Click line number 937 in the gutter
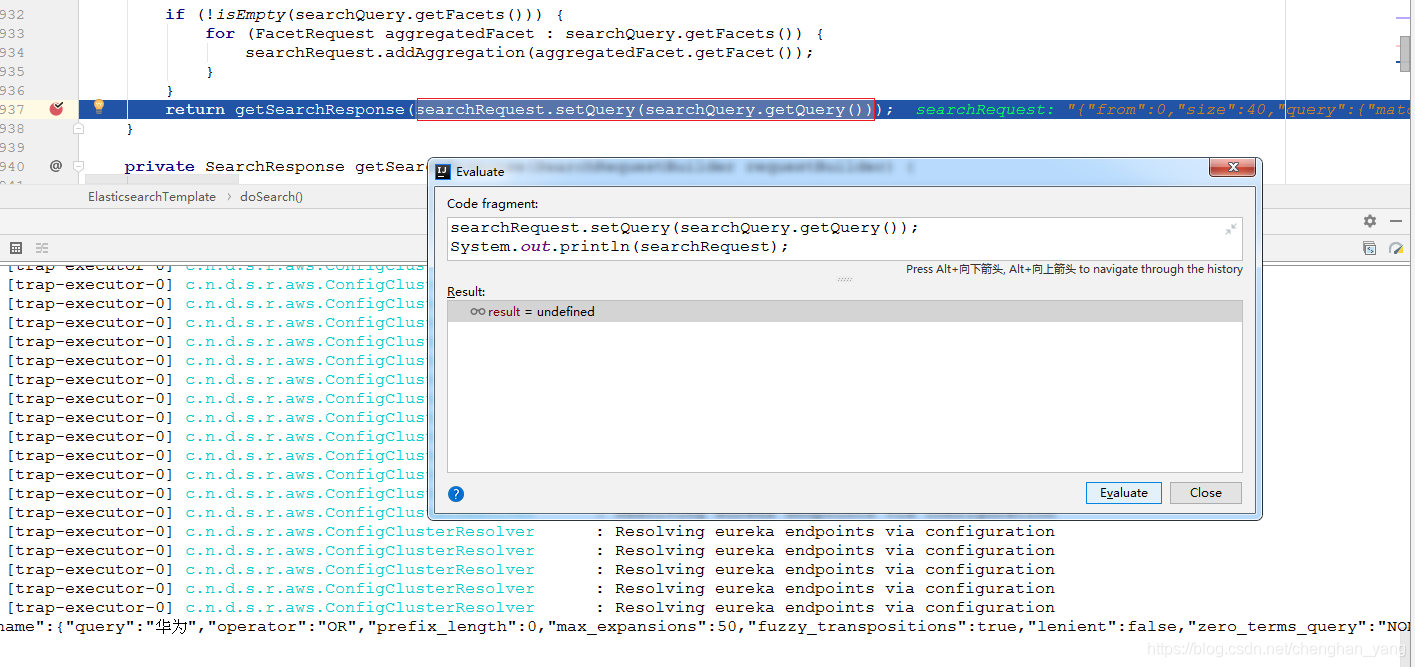 point(13,109)
